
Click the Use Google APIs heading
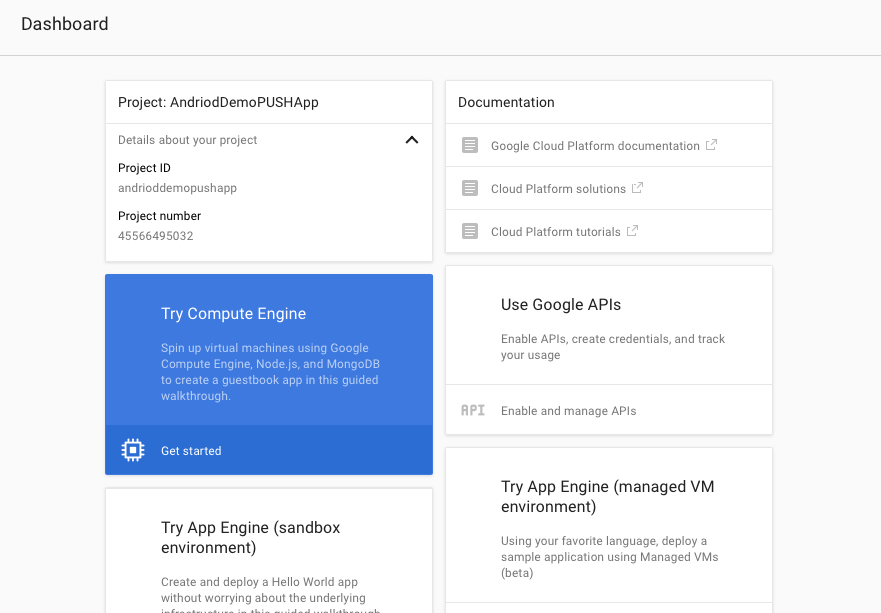(x=560, y=305)
